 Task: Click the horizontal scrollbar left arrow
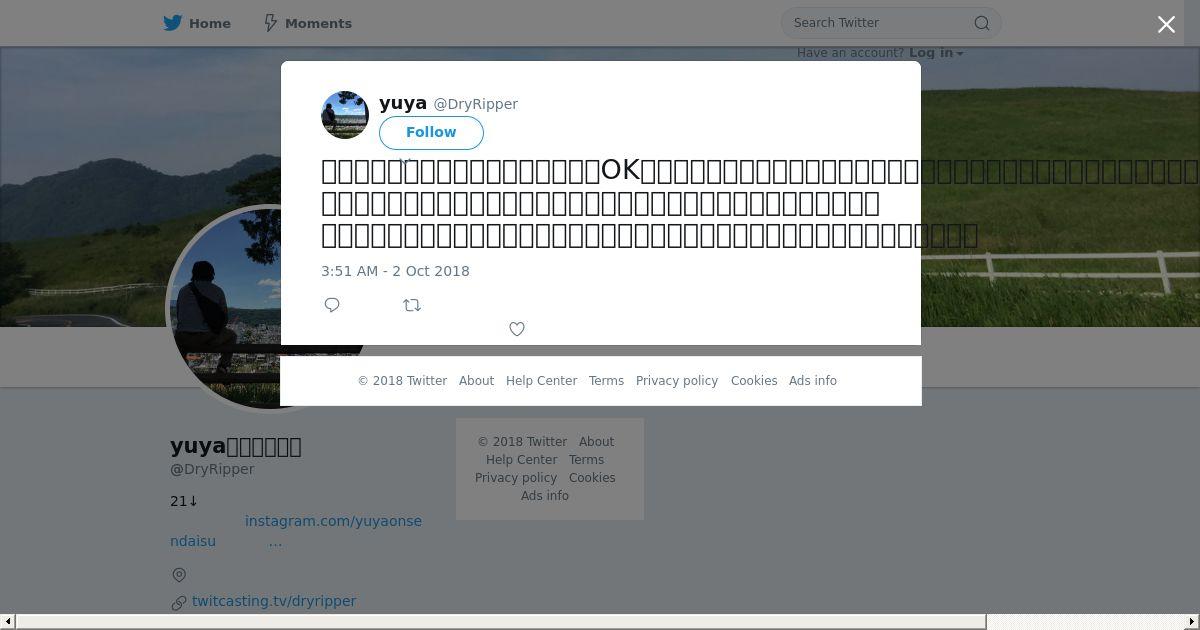coord(7,622)
